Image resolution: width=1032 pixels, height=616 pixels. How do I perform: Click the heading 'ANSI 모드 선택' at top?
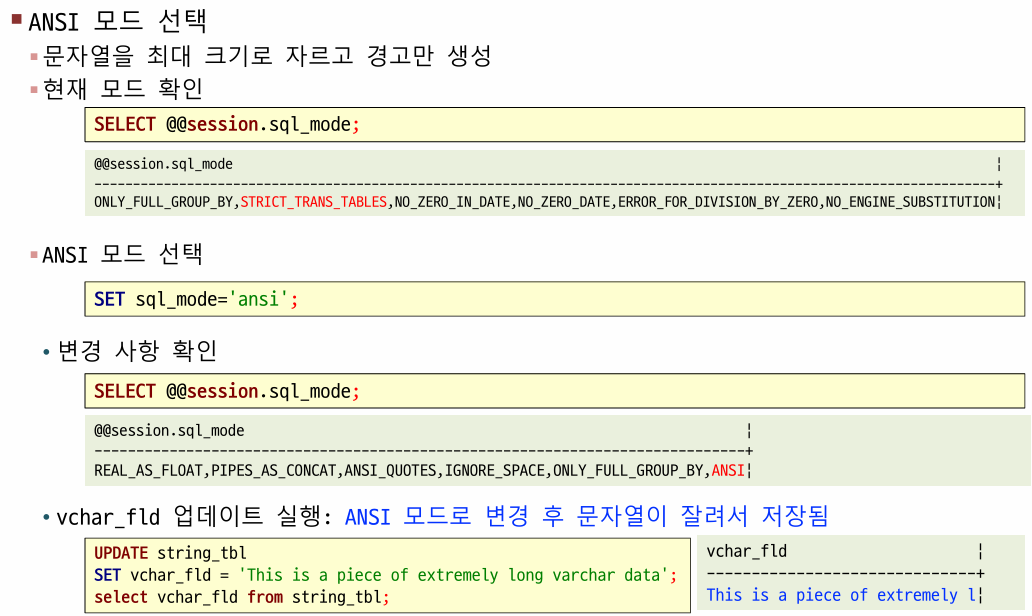(x=117, y=21)
